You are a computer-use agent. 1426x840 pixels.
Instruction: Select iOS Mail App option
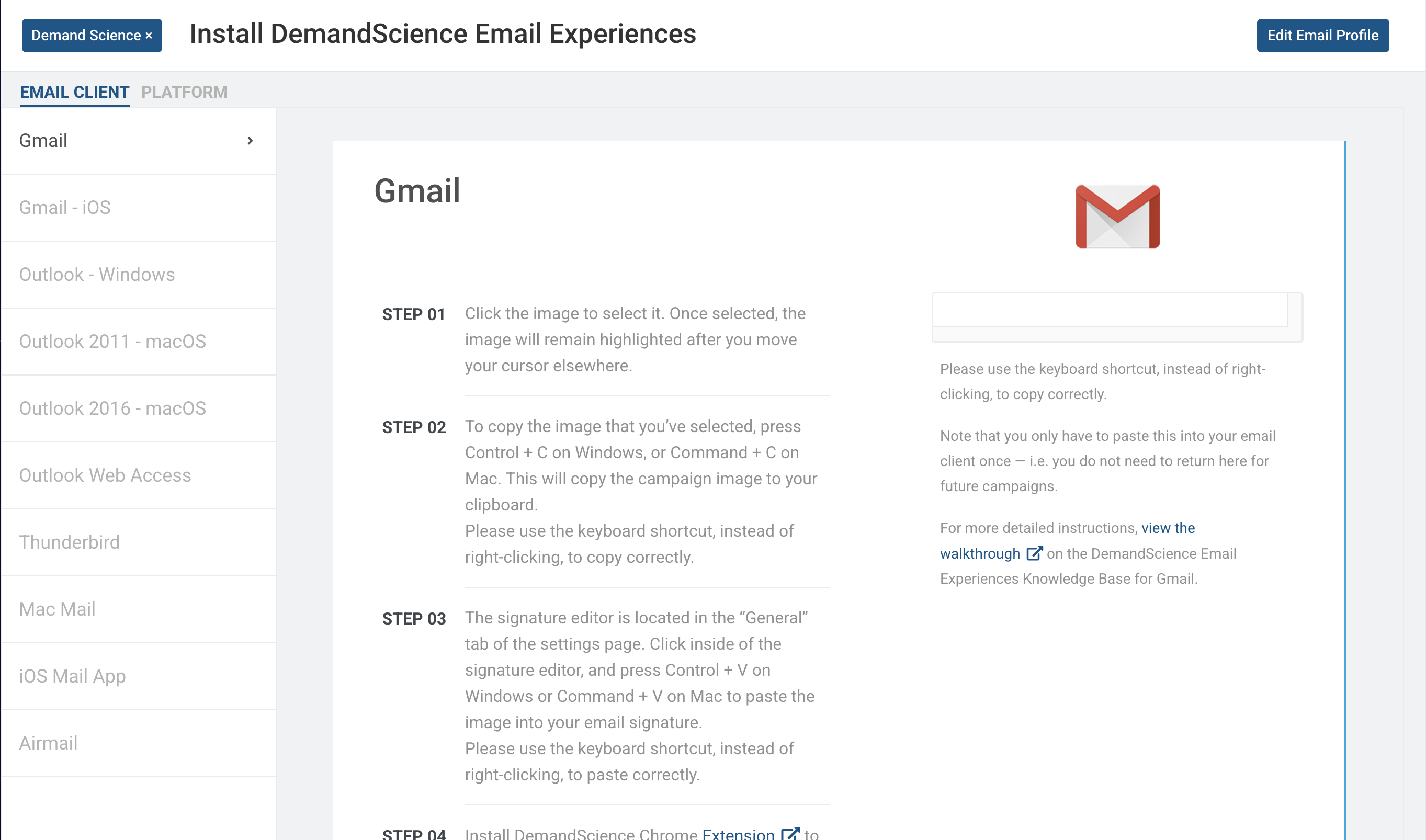[x=139, y=676]
